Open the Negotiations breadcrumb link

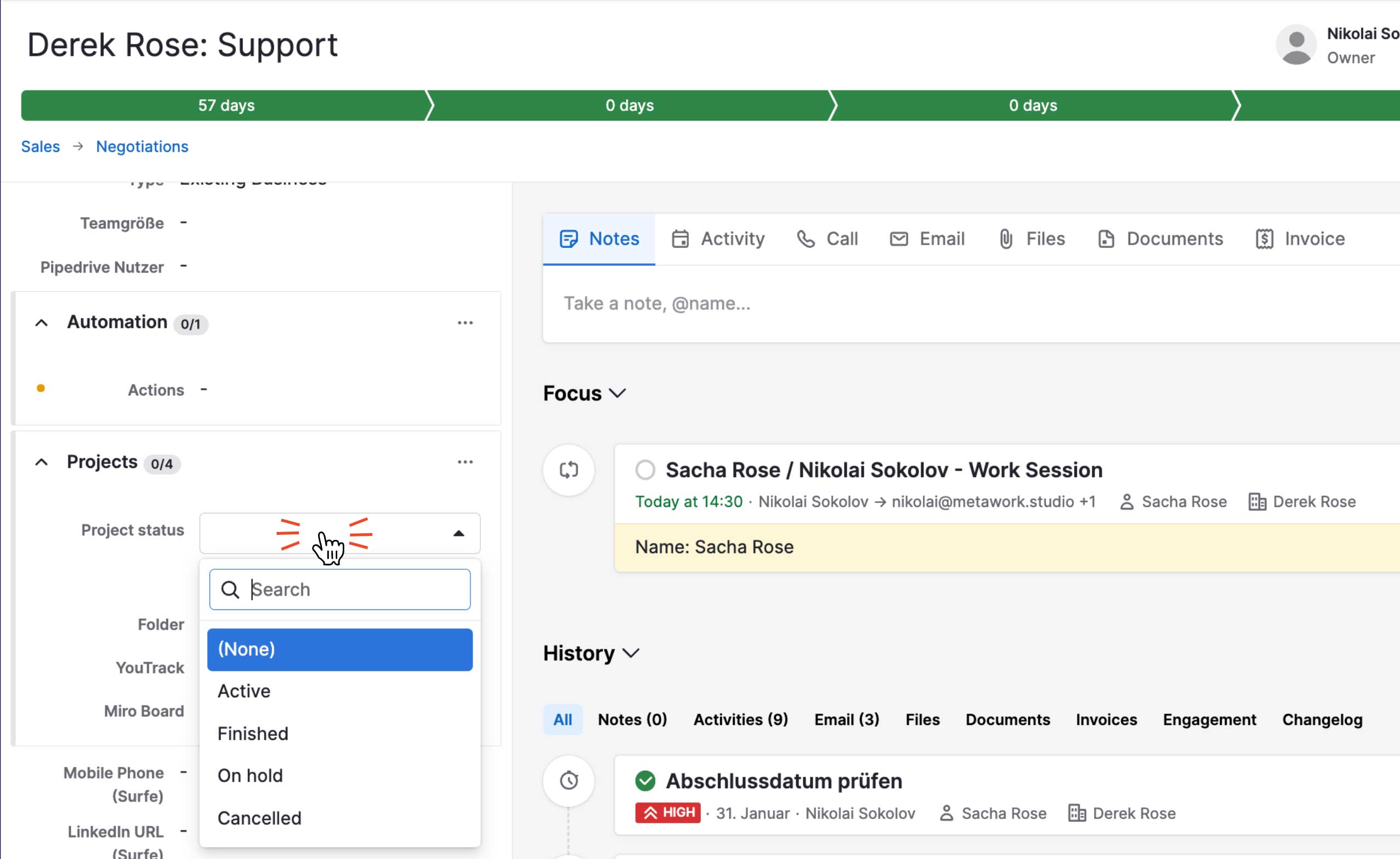[142, 146]
